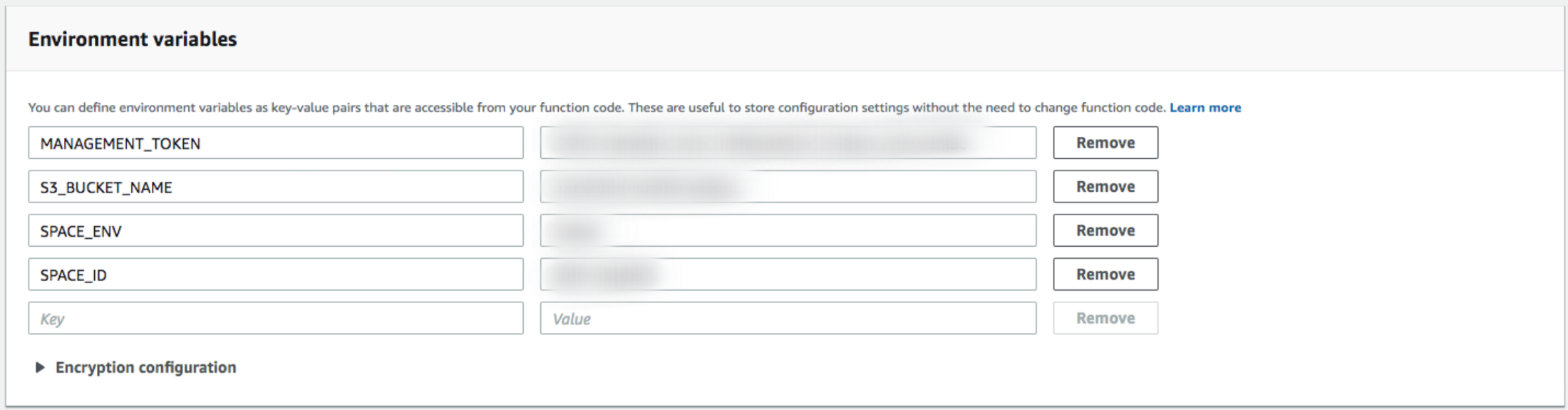This screenshot has height=410, width=1568.
Task: Open the Learn more link
Action: [x=1205, y=108]
